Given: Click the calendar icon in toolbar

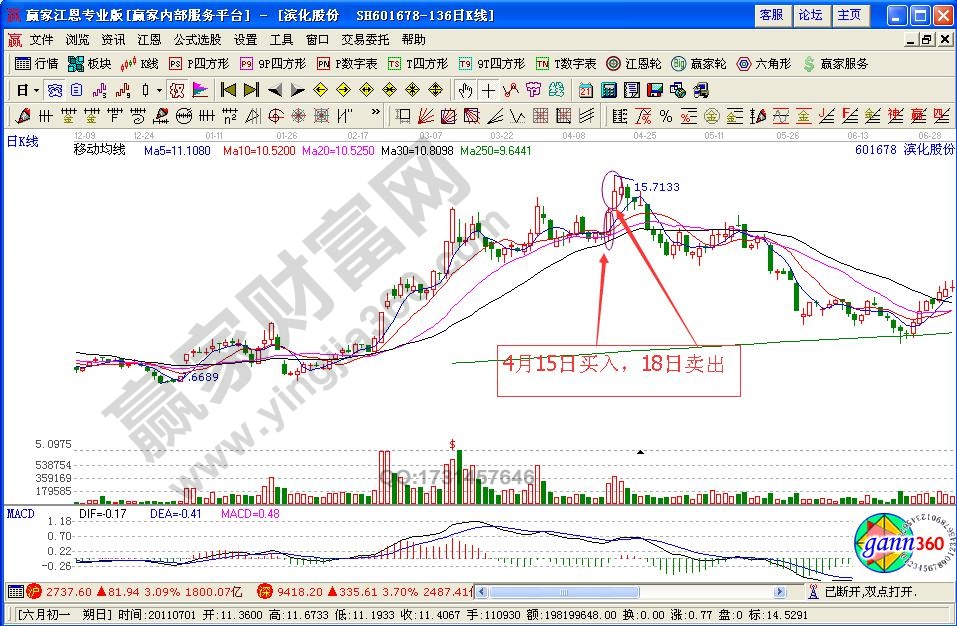Looking at the screenshot, I should point(586,90).
